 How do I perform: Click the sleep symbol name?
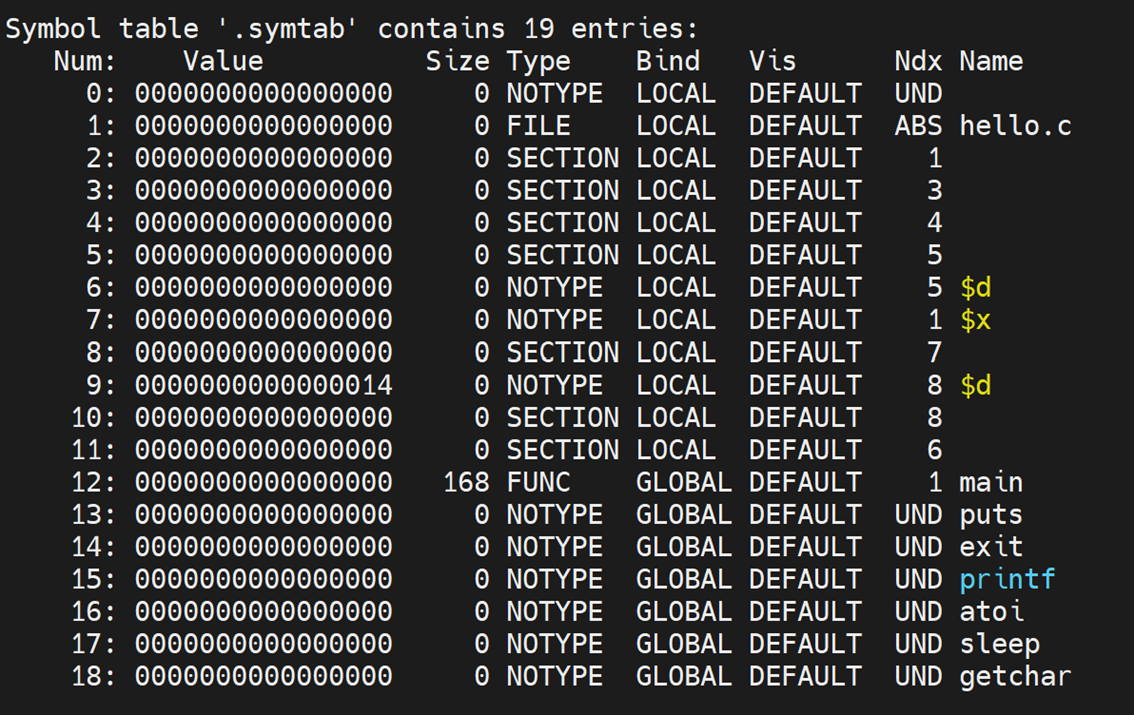coord(999,644)
